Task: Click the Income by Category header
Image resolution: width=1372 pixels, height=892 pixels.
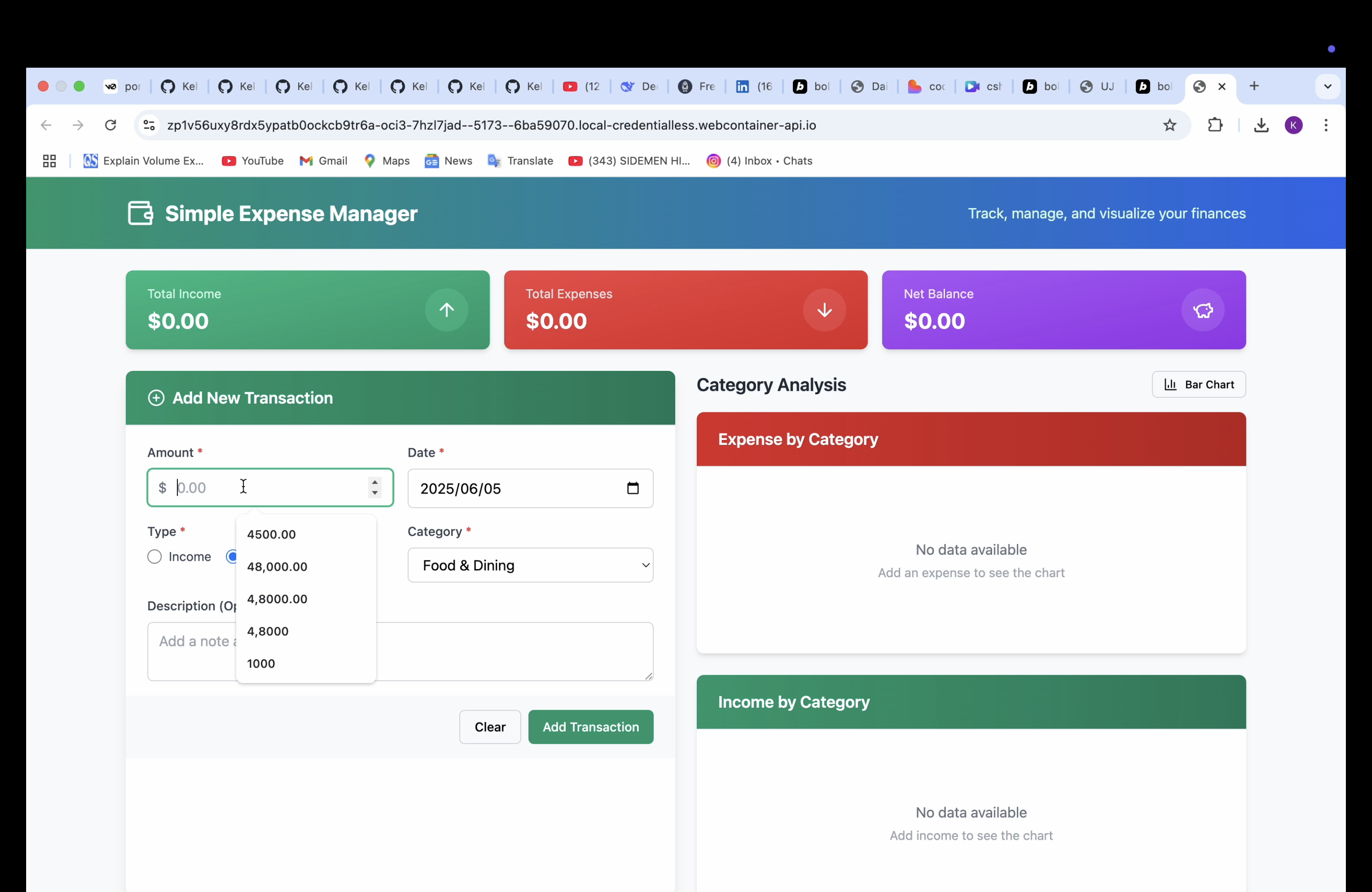Action: pos(971,702)
